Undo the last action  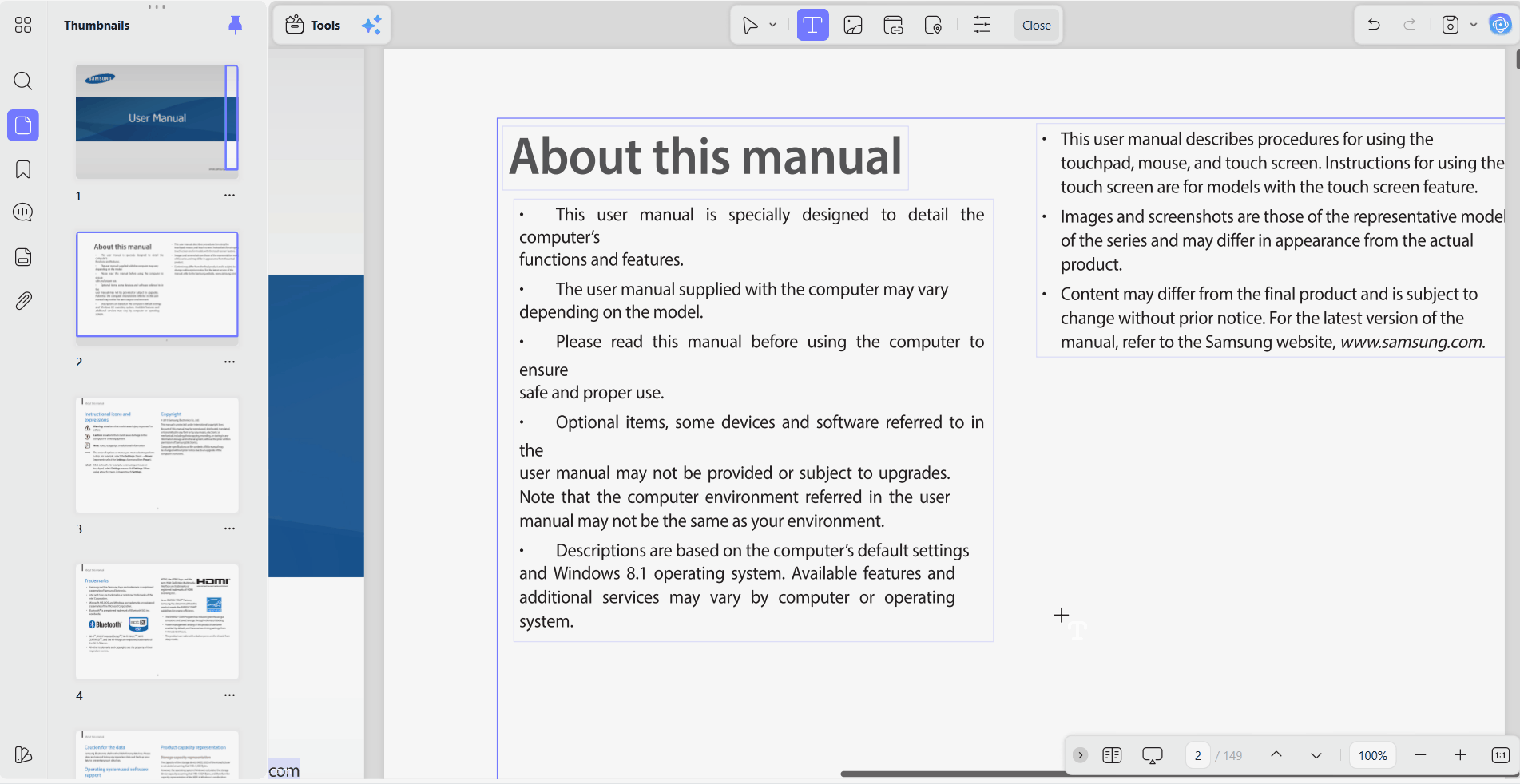point(1374,25)
